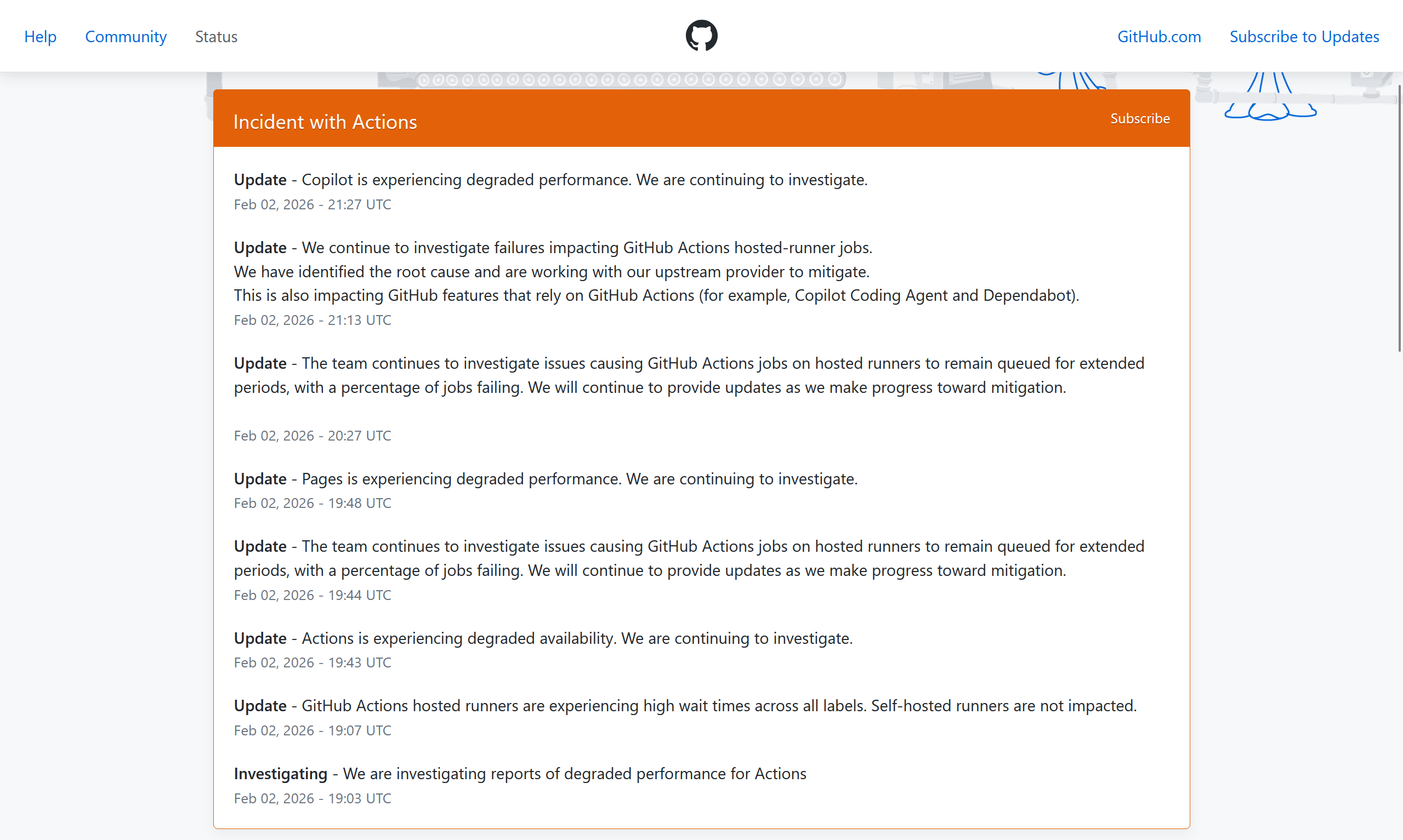This screenshot has height=840, width=1403.
Task: Click the 20:27 UTC timestamp
Action: coord(313,435)
